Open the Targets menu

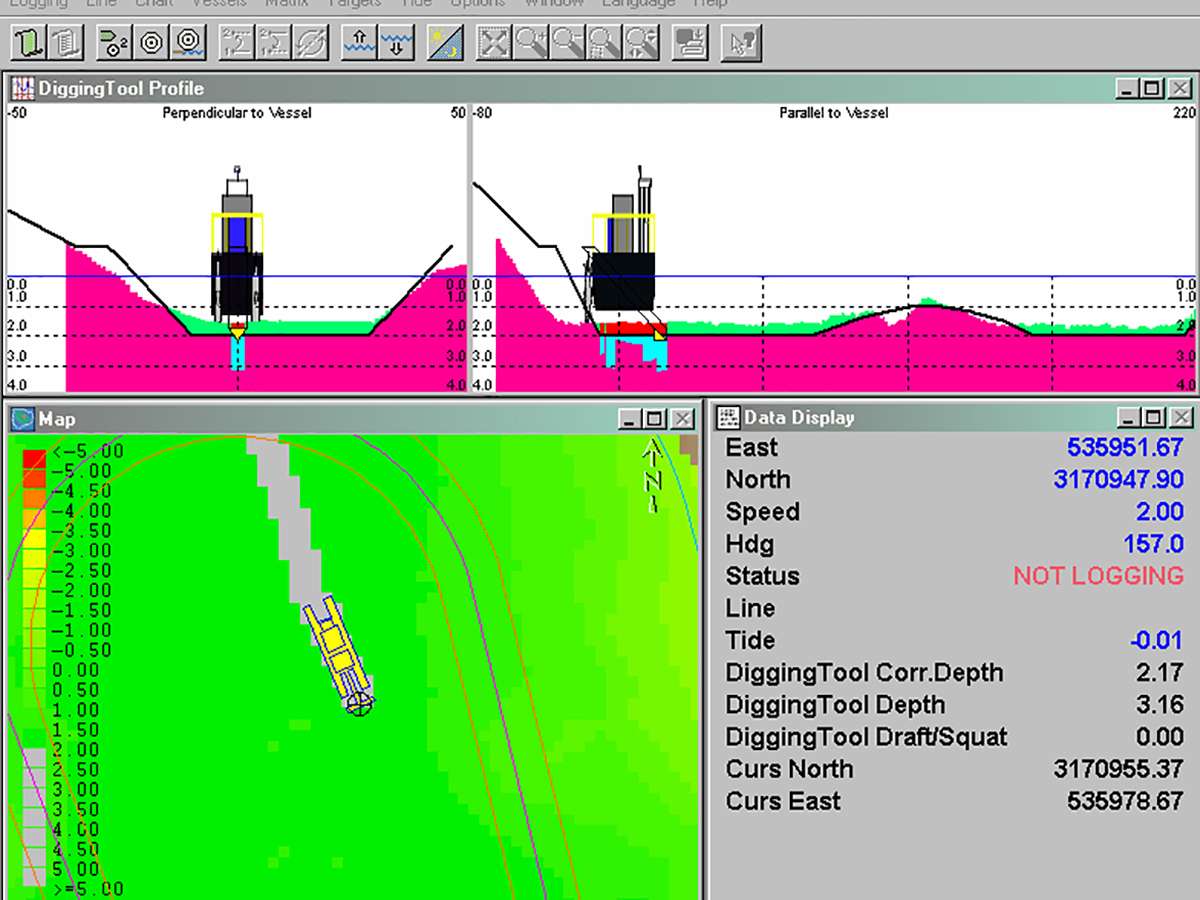click(355, 4)
